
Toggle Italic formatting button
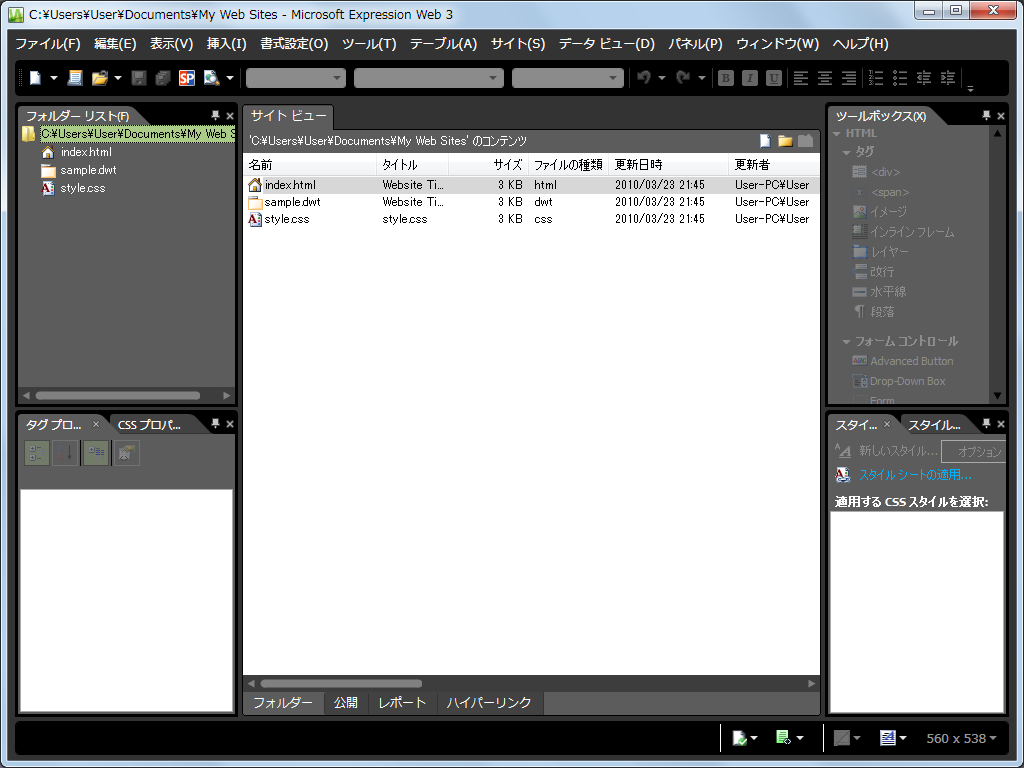pos(750,78)
